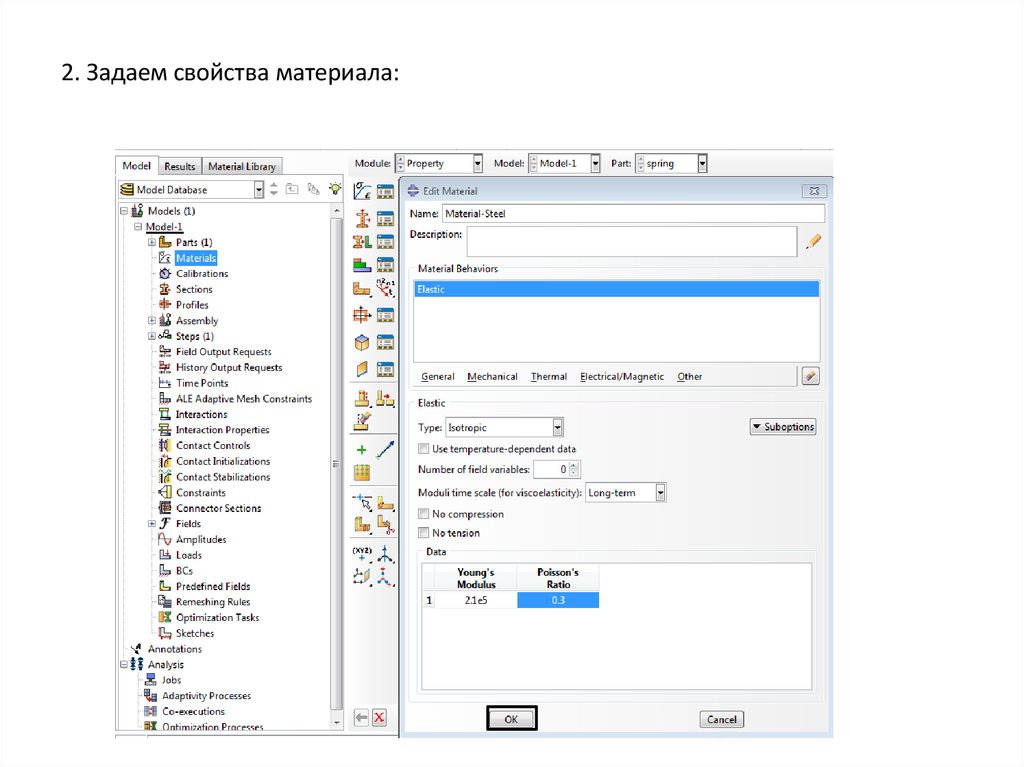Open the elastic Type Isotropic dropdown
The width and height of the screenshot is (1024, 767).
pyautogui.click(x=558, y=427)
